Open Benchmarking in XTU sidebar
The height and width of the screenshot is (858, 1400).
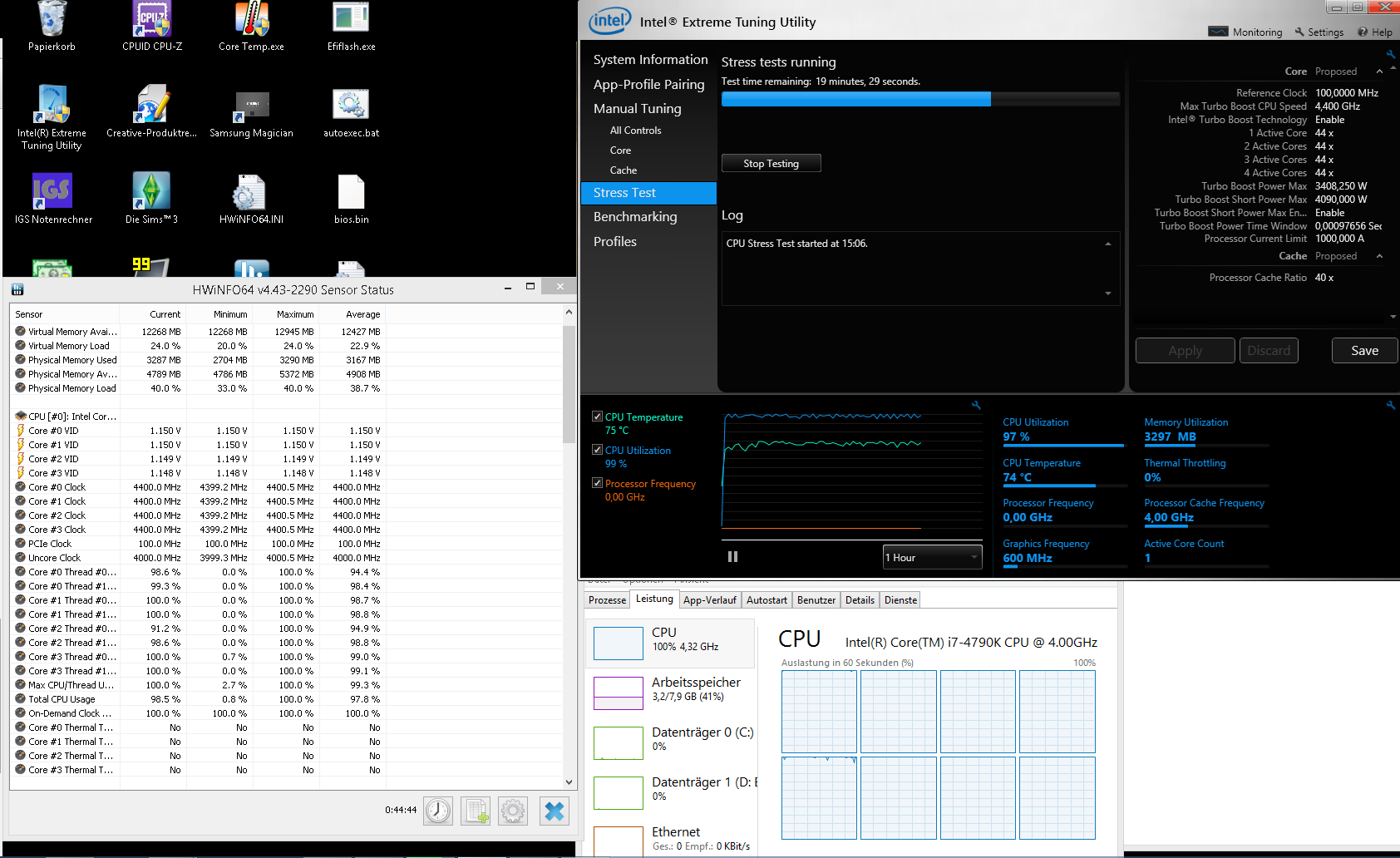pos(635,217)
